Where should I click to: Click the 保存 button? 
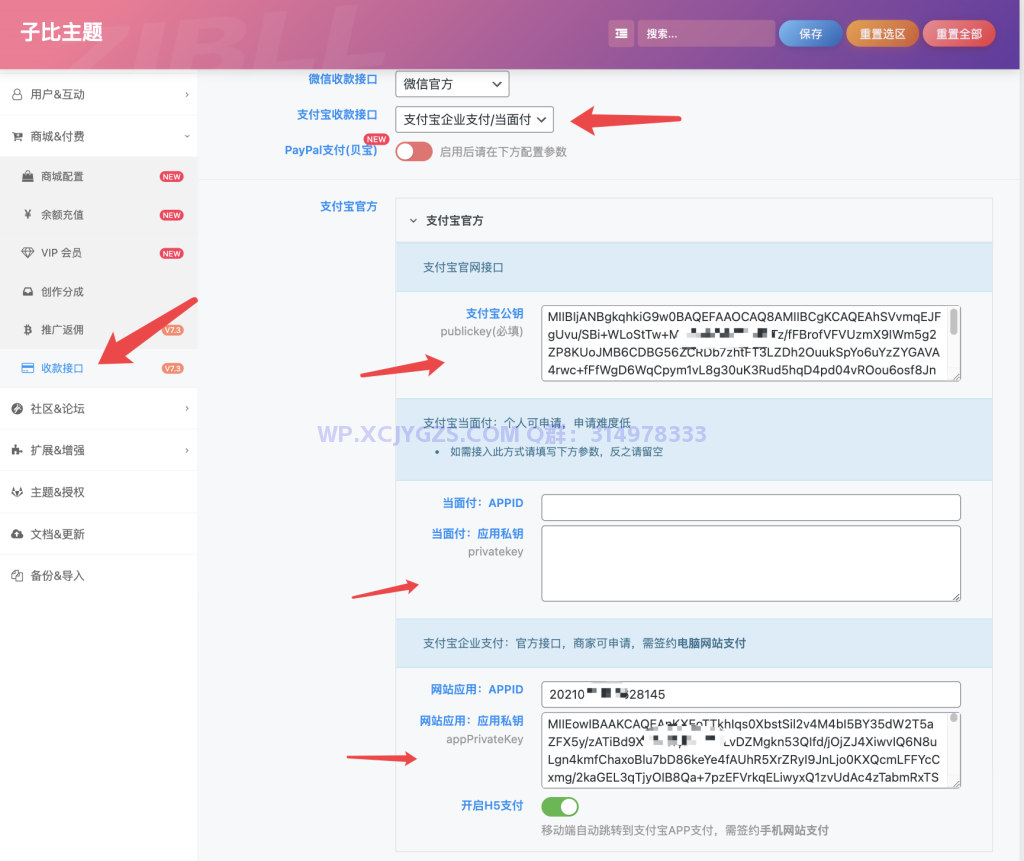coord(810,33)
